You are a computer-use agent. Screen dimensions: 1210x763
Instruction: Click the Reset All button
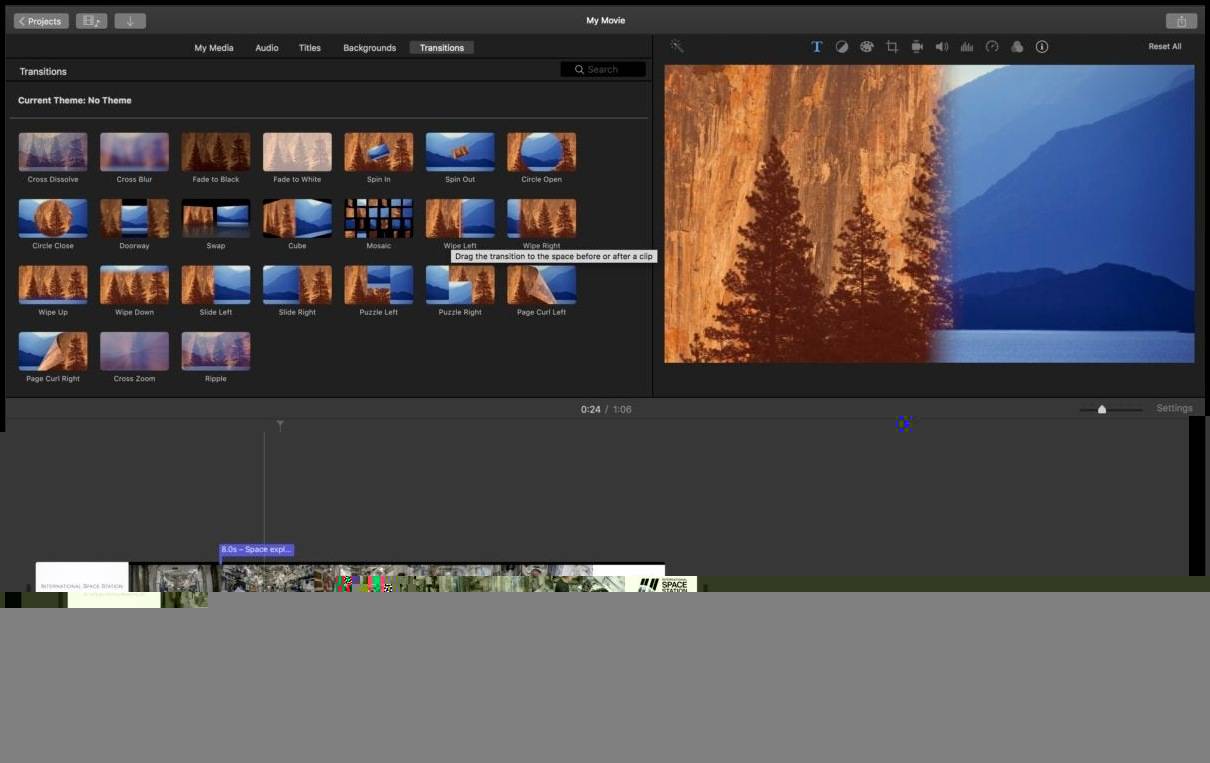pyautogui.click(x=1164, y=47)
